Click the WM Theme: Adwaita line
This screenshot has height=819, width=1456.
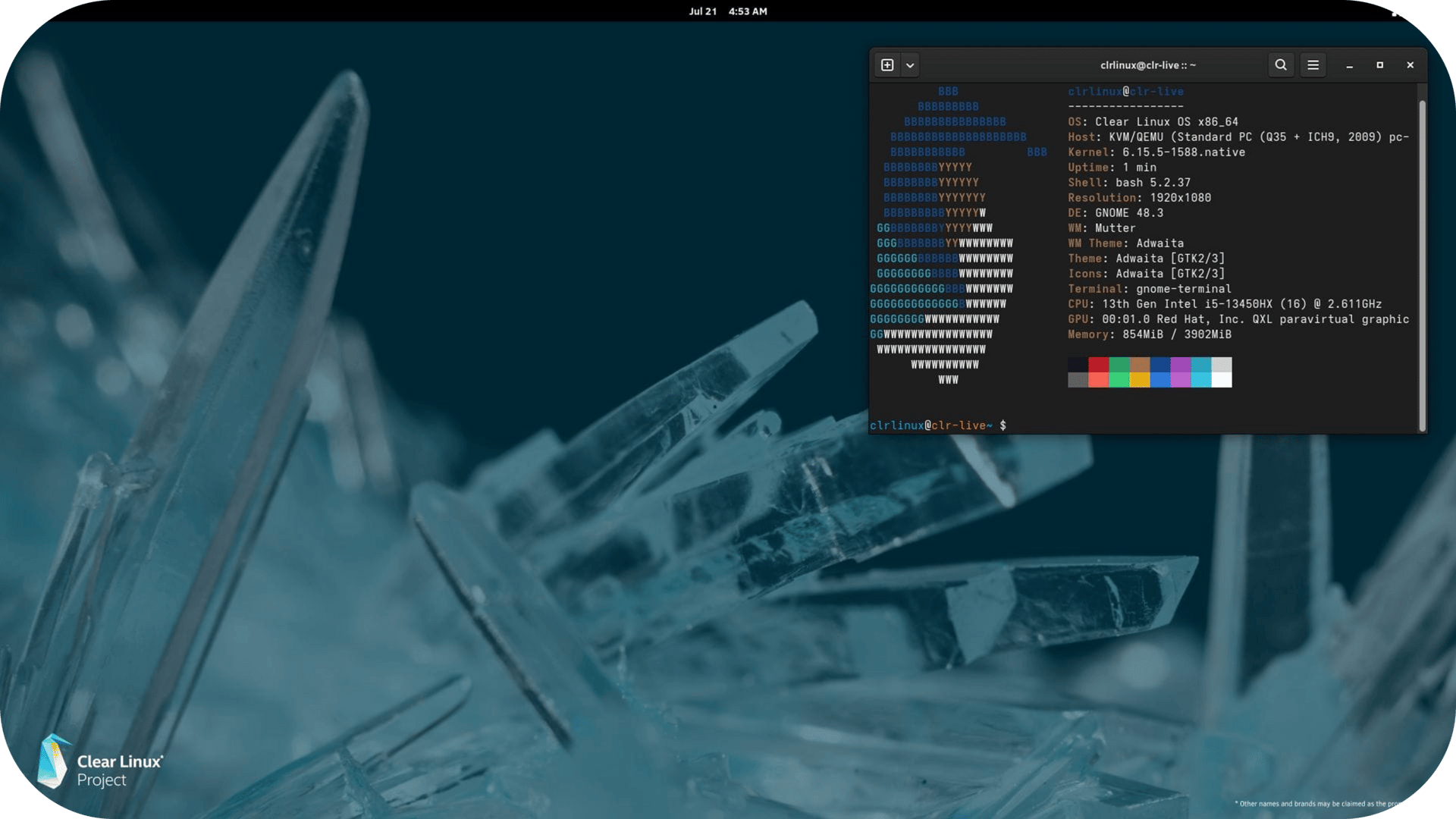tap(1125, 243)
